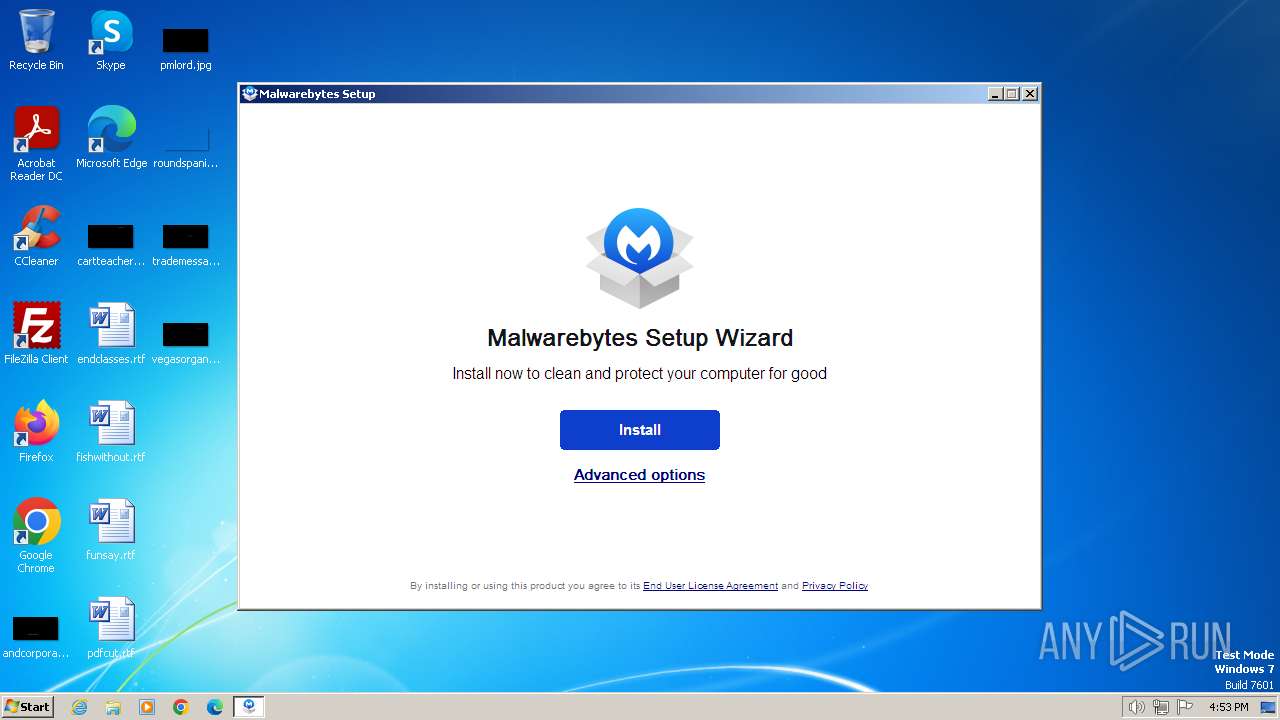1280x720 pixels.
Task: Select the endclasses.rtf document
Action: [x=110, y=333]
